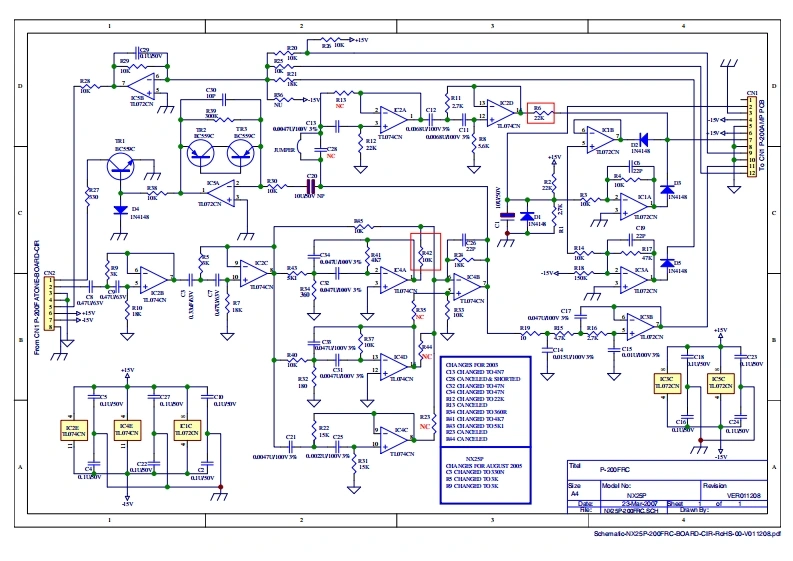Click the red-boxed R6 22K resistor

[540, 111]
